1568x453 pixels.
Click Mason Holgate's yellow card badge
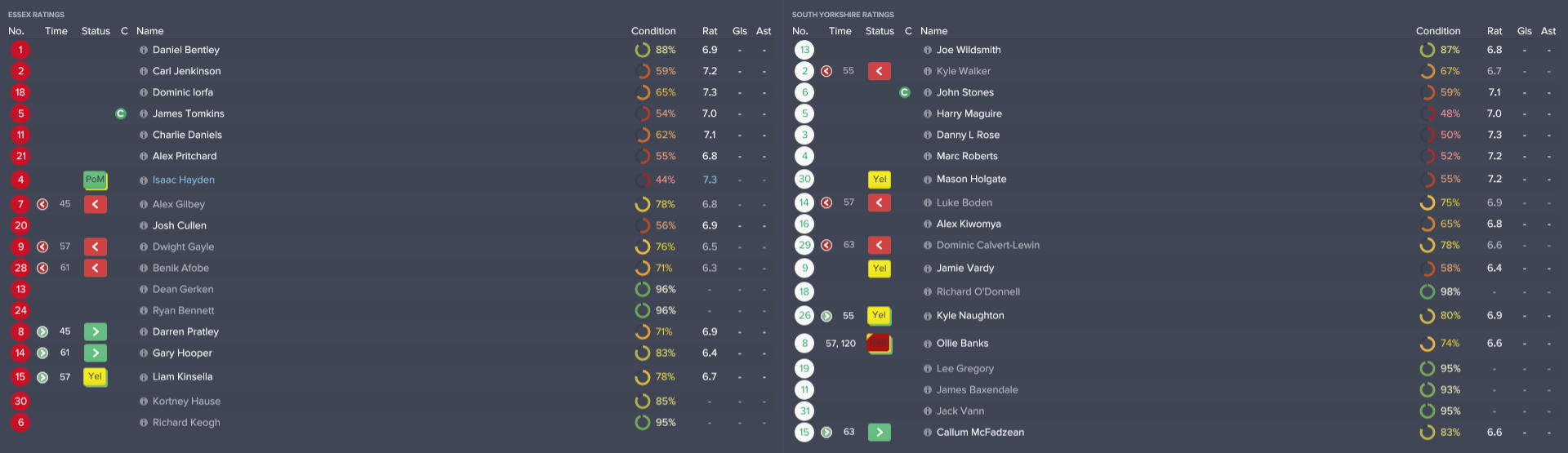(x=879, y=180)
